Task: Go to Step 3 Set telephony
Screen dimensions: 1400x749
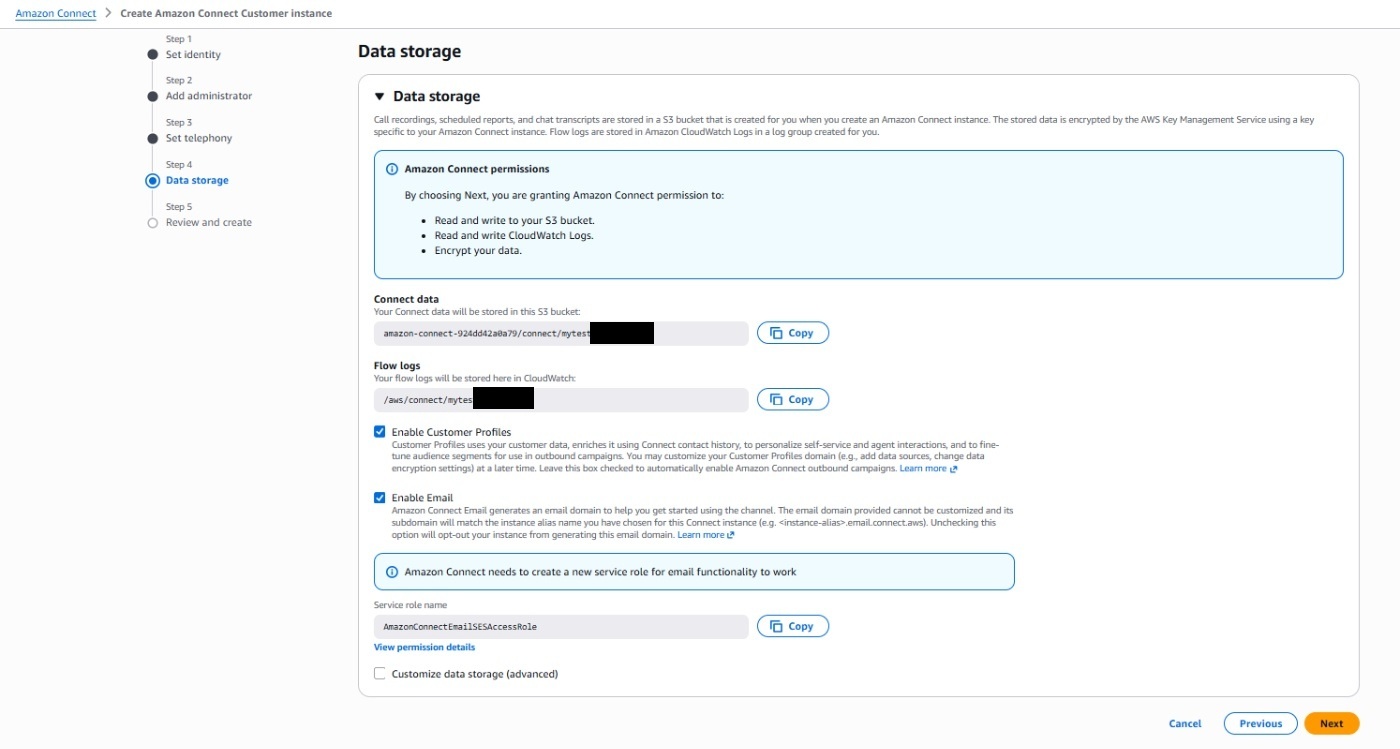Action: pos(199,138)
